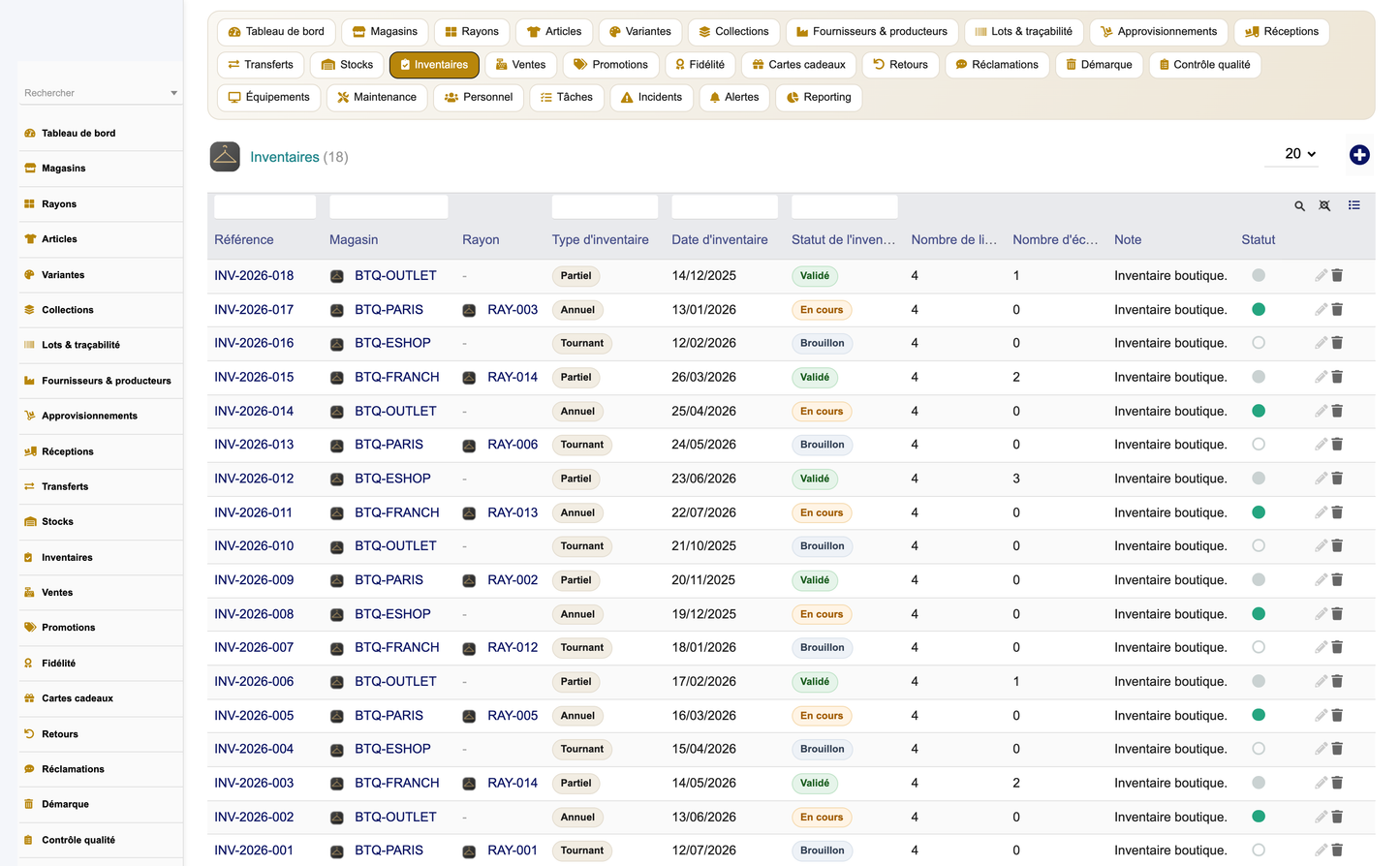The width and height of the screenshot is (1400, 866).
Task: Open the Type d'inventaire filter field
Action: point(605,206)
